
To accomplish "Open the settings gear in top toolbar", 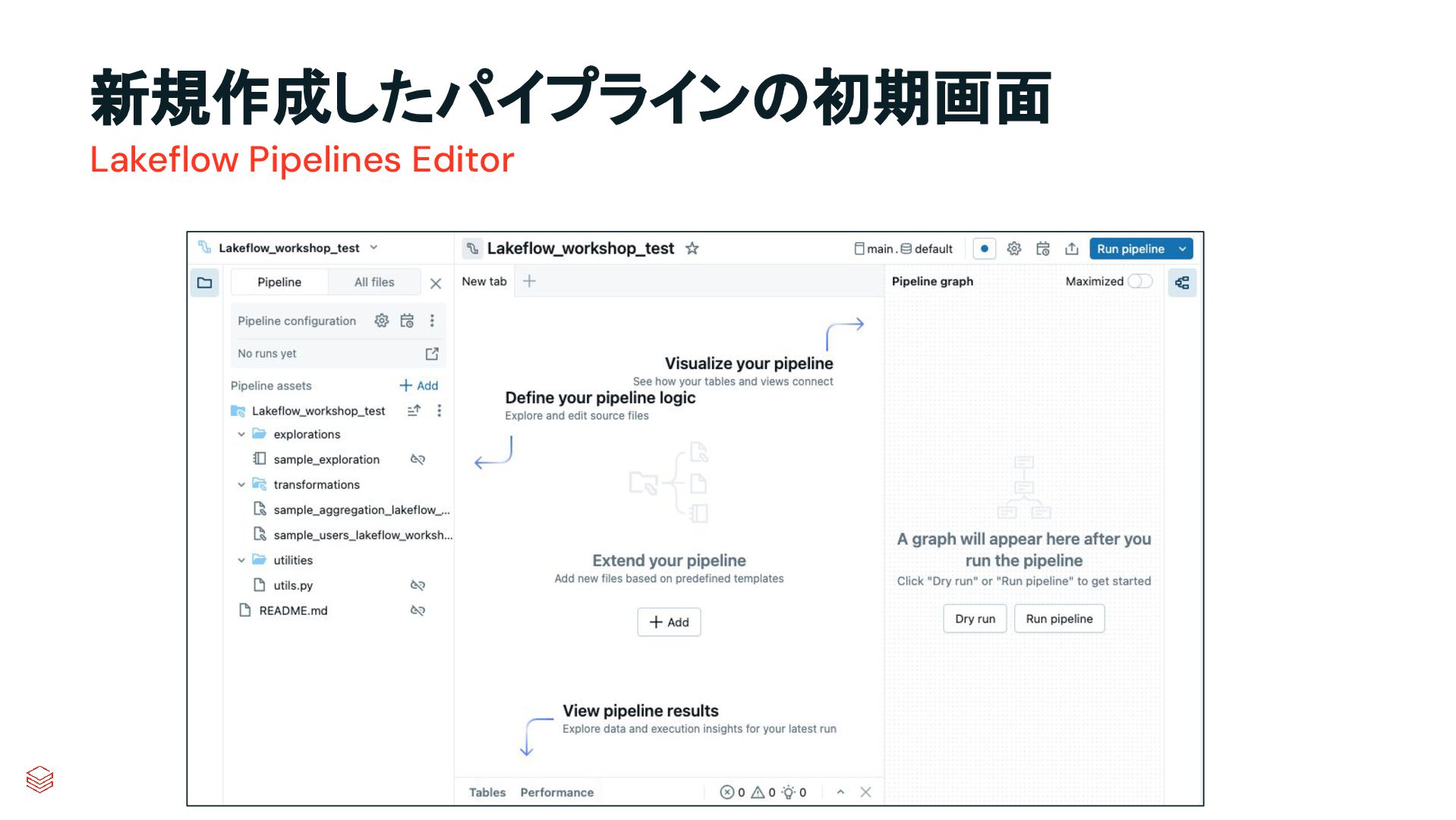I will click(x=1014, y=248).
